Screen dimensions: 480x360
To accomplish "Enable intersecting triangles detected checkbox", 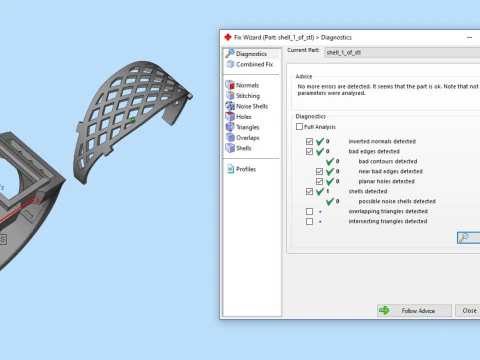I will [x=309, y=221].
